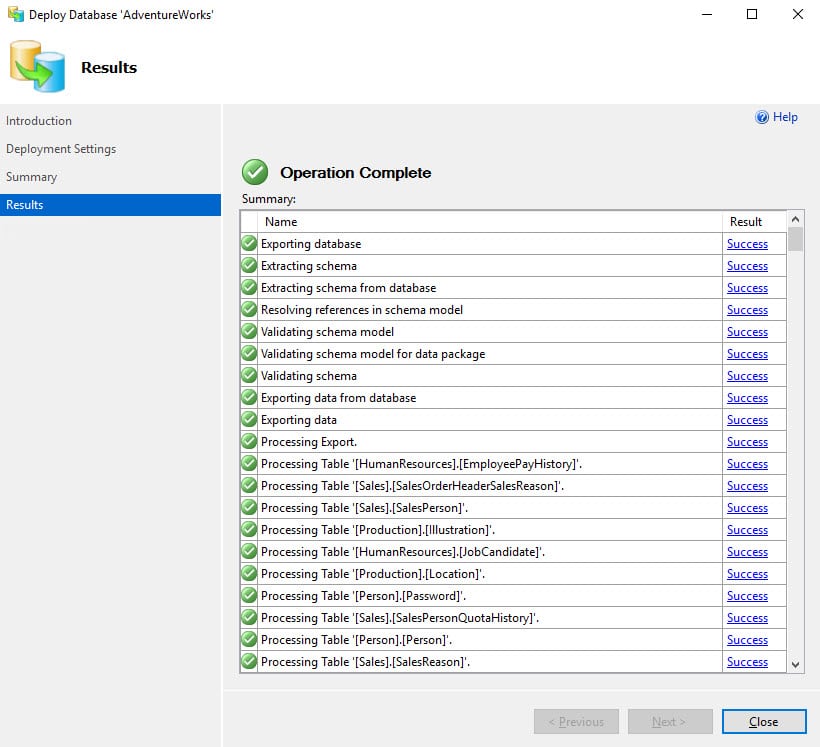Click check icon for Production Illustration table row
820x747 pixels.
point(249,529)
